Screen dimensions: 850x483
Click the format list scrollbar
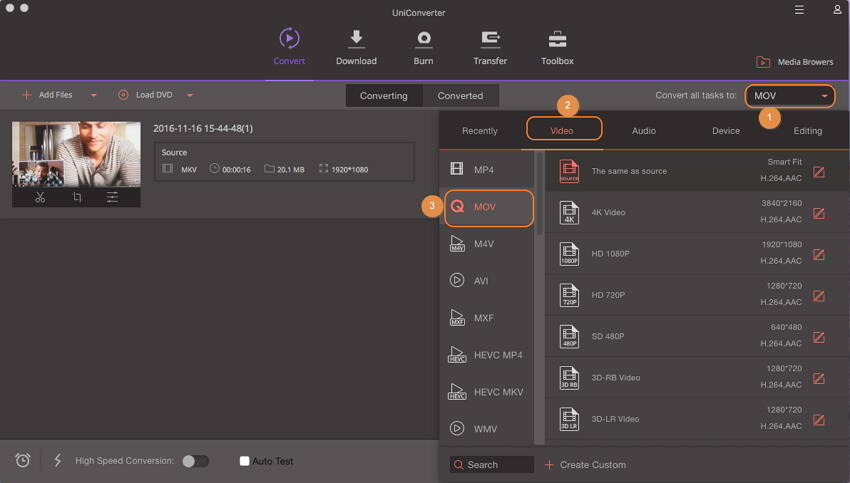(x=539, y=194)
